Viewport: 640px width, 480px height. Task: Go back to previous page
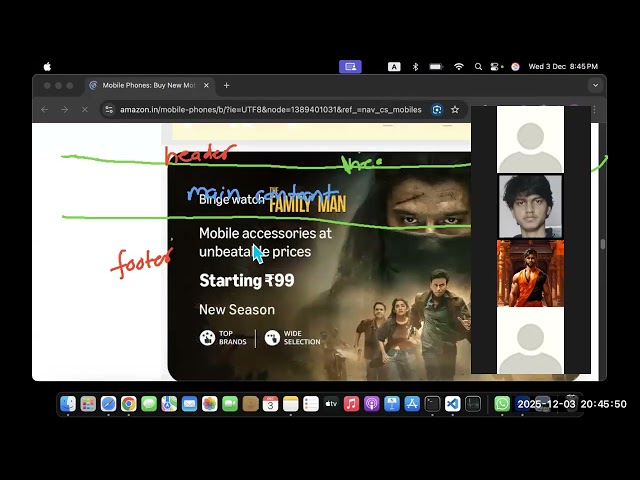coord(44,109)
